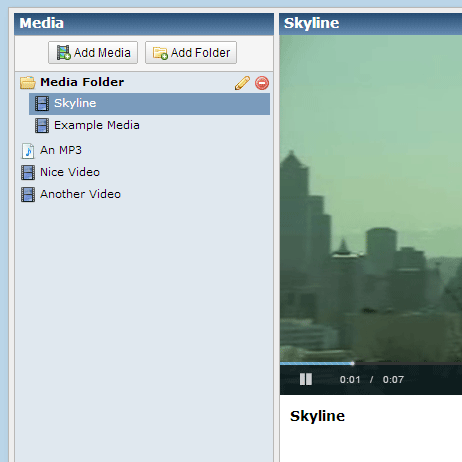The height and width of the screenshot is (462, 462).
Task: Select the Skyline item in the media list
Action: coord(149,104)
